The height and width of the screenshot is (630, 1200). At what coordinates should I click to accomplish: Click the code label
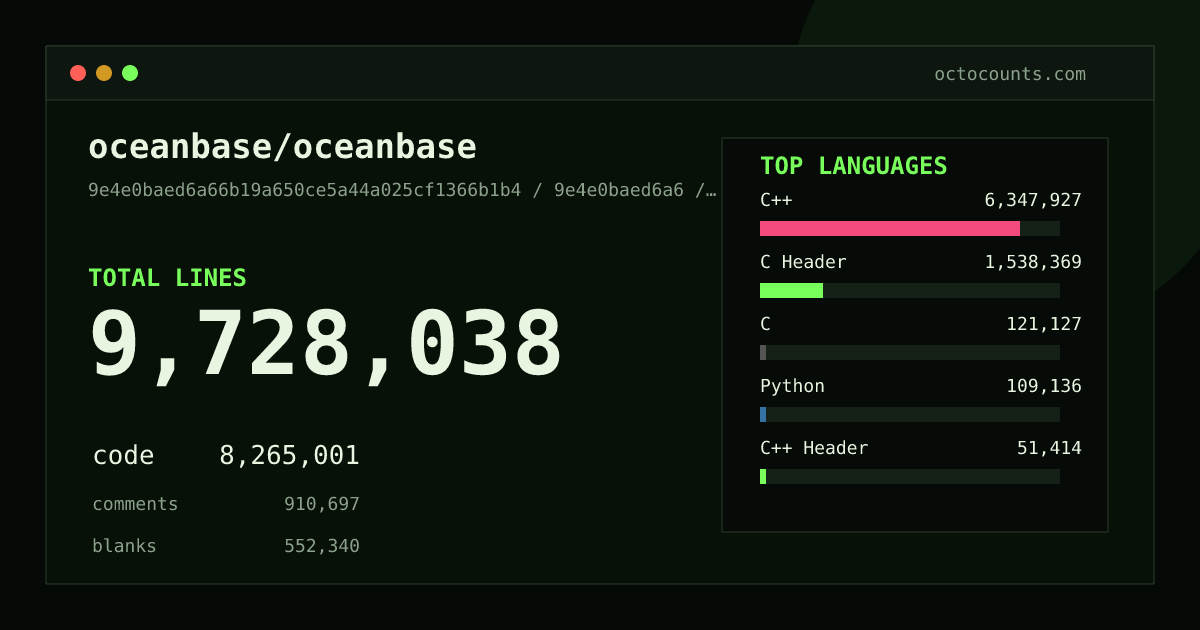tap(123, 456)
